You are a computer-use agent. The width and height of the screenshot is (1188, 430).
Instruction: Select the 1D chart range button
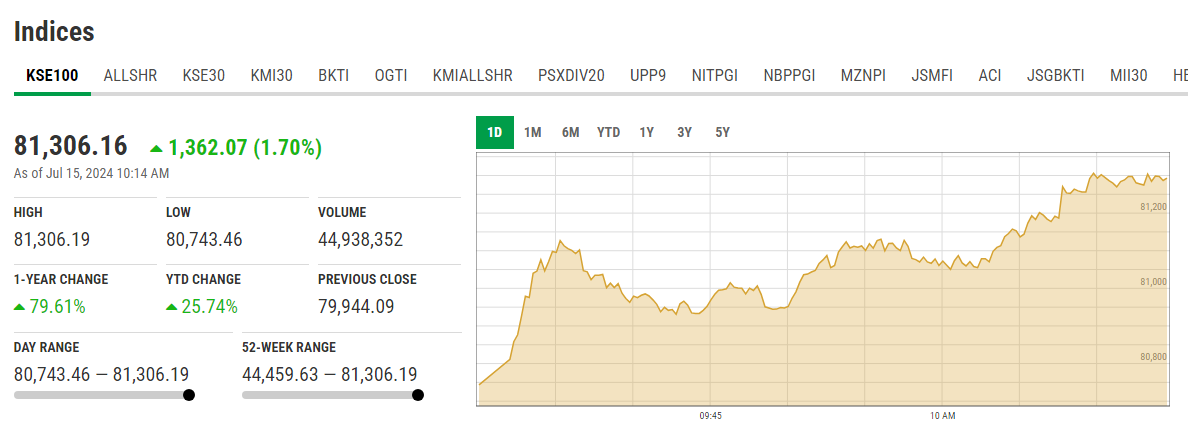pyautogui.click(x=494, y=132)
